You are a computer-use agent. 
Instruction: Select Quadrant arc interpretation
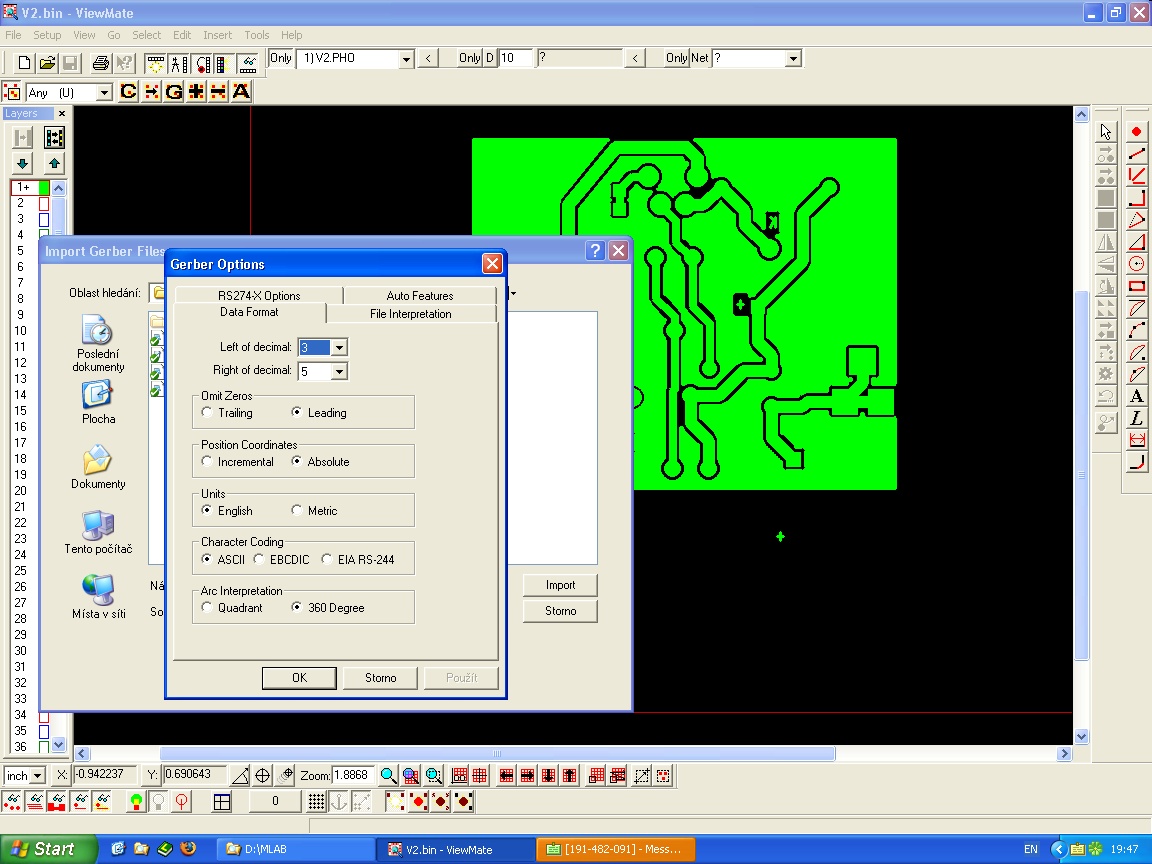207,608
